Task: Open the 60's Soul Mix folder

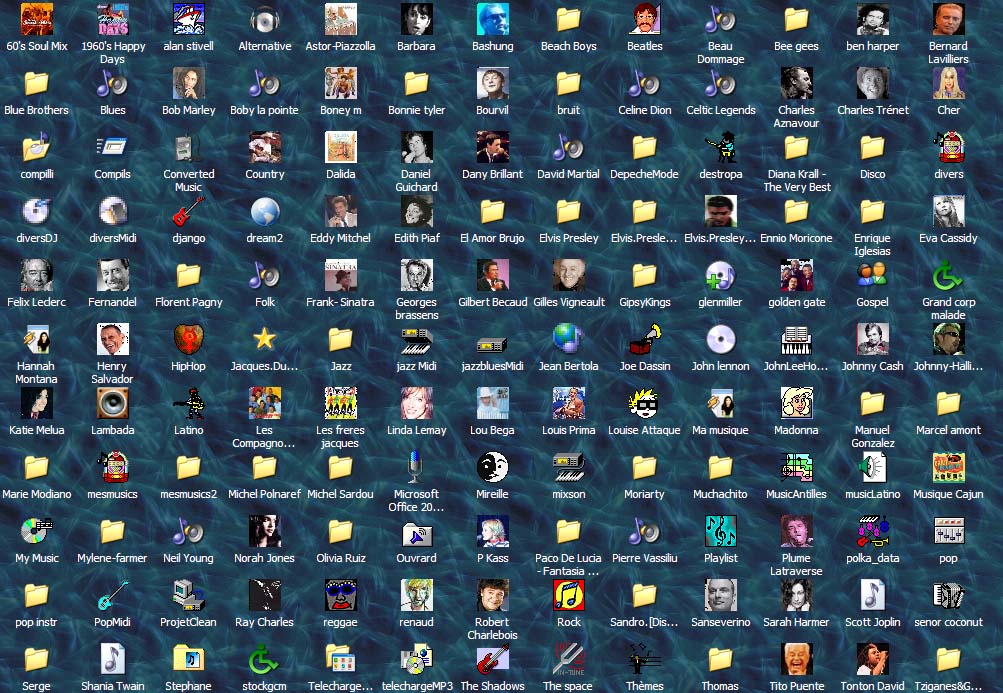Action: tap(36, 19)
